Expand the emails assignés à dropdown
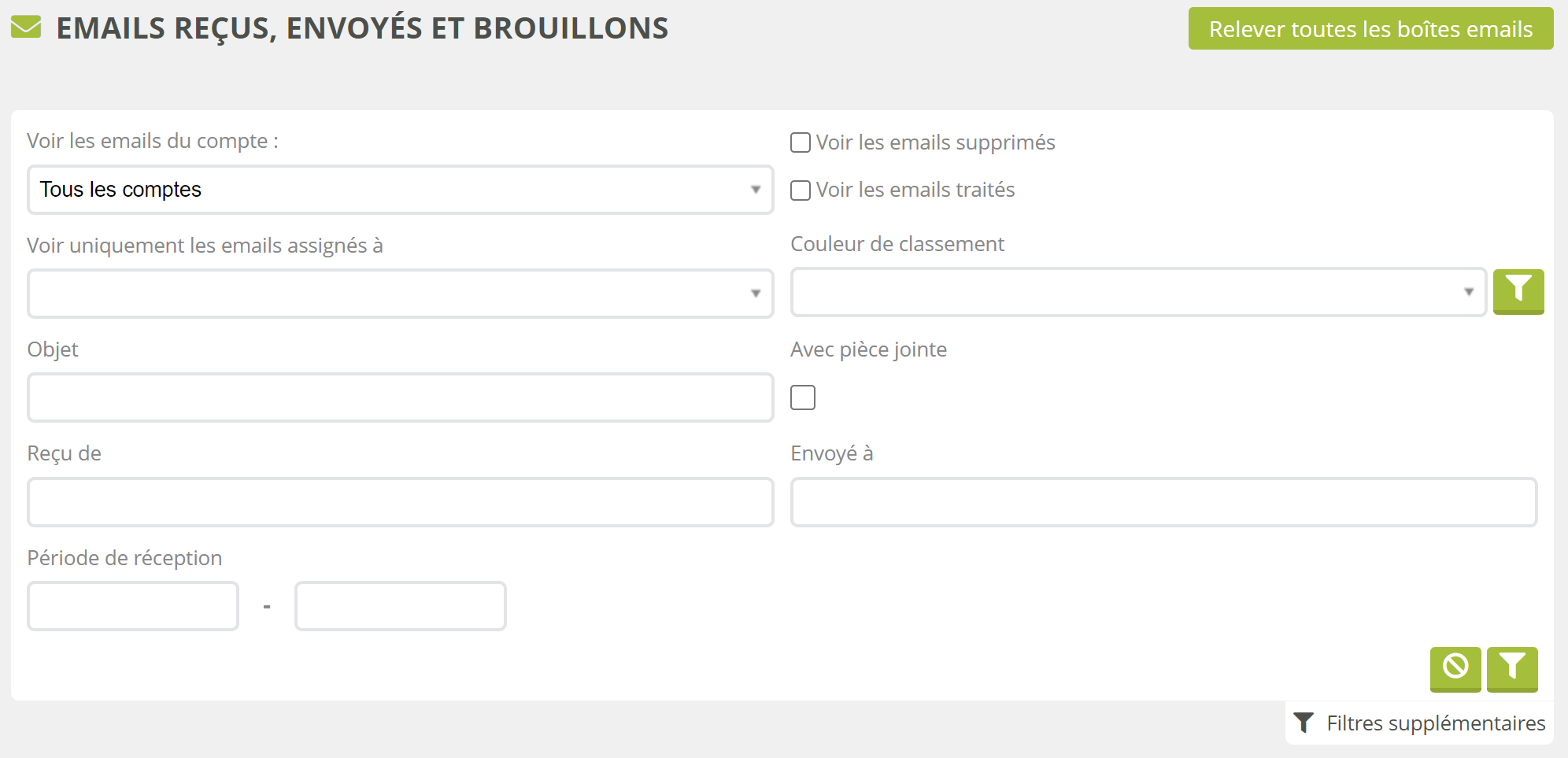This screenshot has height=758, width=1568. coord(400,294)
